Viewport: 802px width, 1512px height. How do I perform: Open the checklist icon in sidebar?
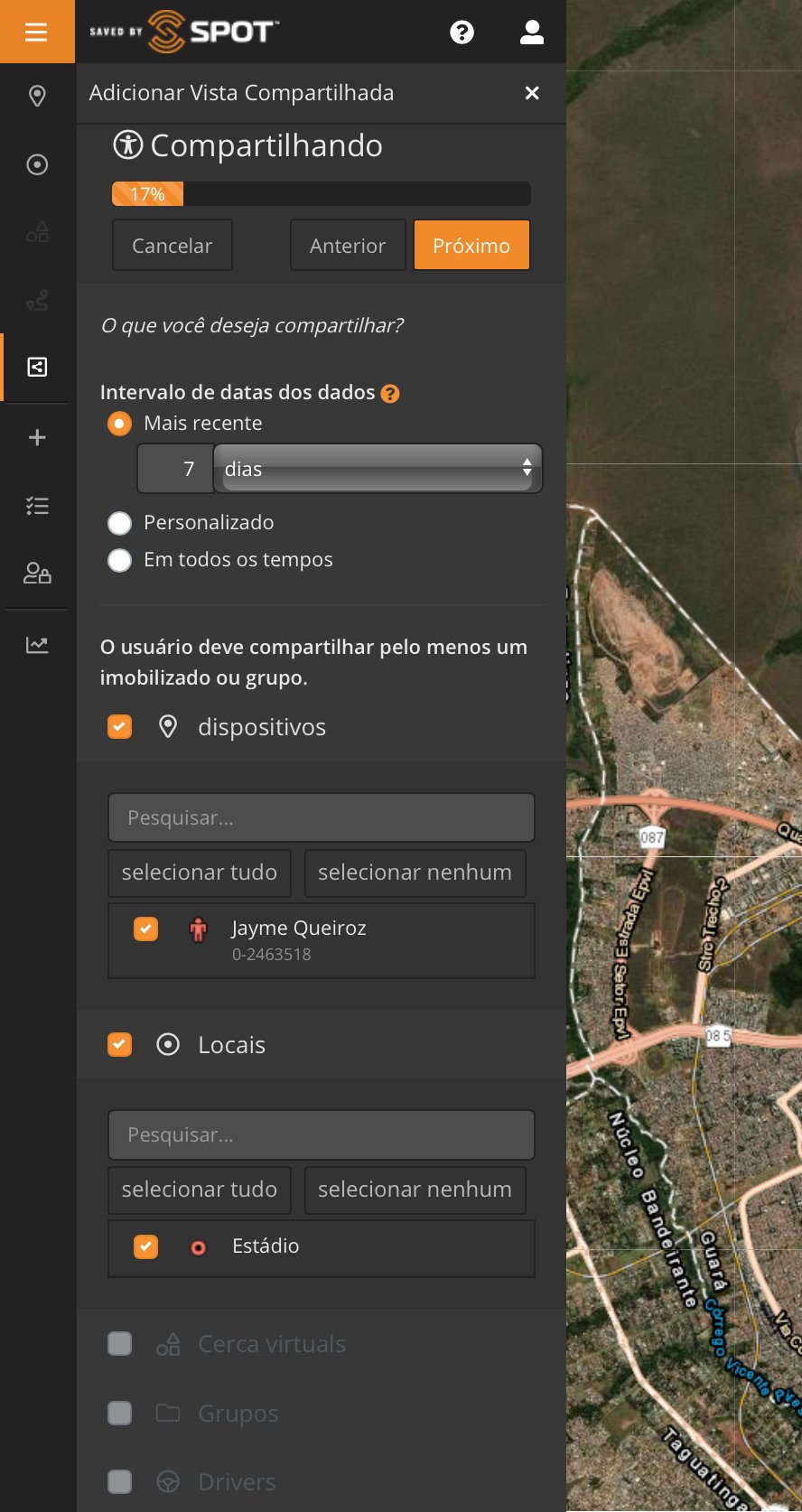click(37, 506)
